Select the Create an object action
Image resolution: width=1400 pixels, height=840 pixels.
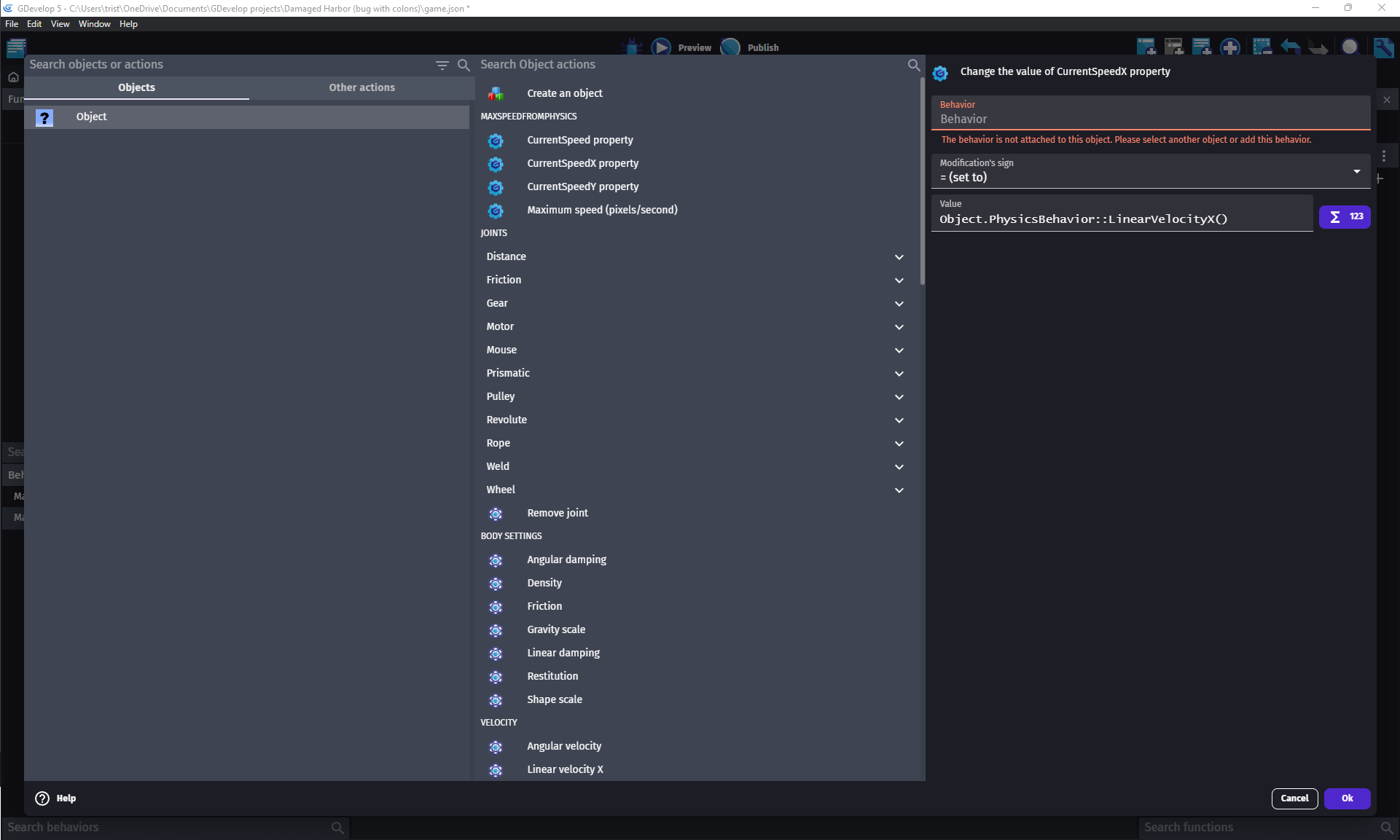pos(564,93)
